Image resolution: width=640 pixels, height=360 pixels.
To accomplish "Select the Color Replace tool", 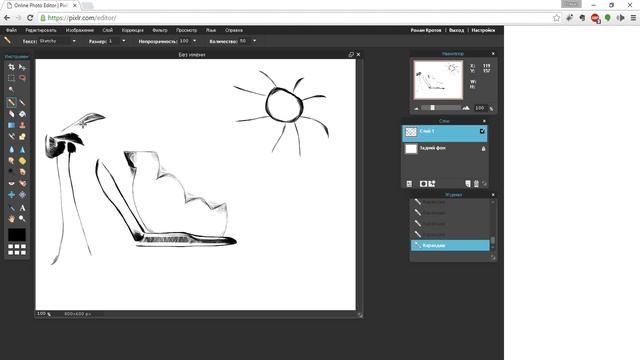I will point(11,136).
